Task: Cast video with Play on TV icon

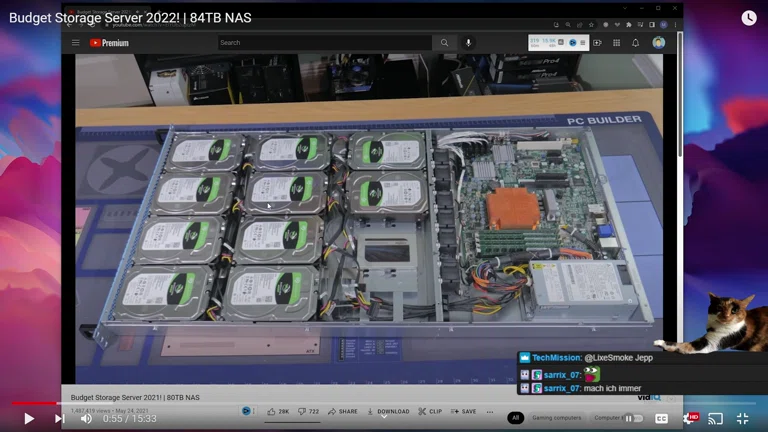Action: 715,418
